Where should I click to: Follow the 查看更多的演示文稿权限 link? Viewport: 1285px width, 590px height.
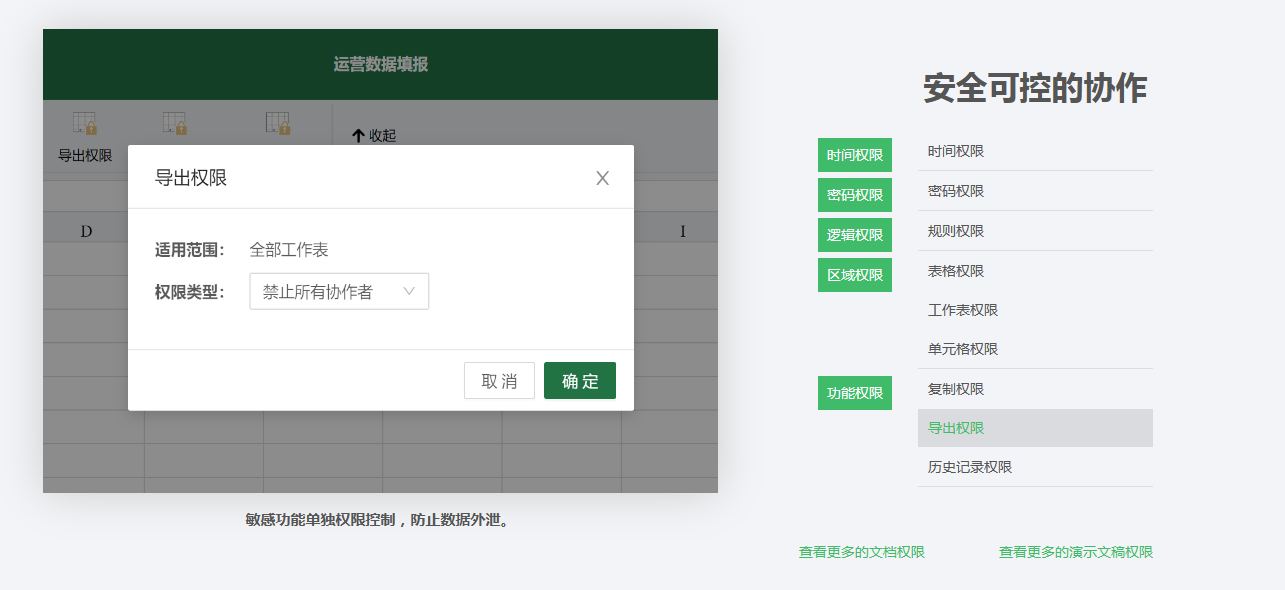pos(1076,552)
